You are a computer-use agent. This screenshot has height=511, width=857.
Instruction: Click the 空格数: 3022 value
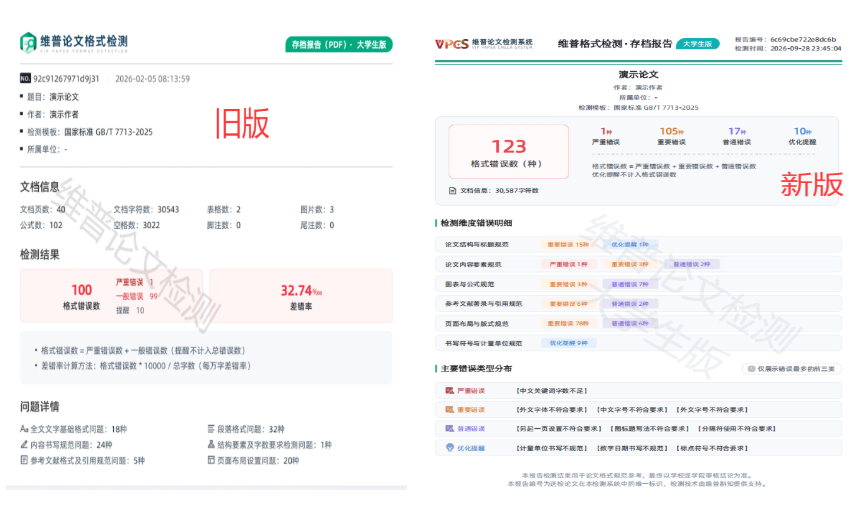(x=137, y=225)
